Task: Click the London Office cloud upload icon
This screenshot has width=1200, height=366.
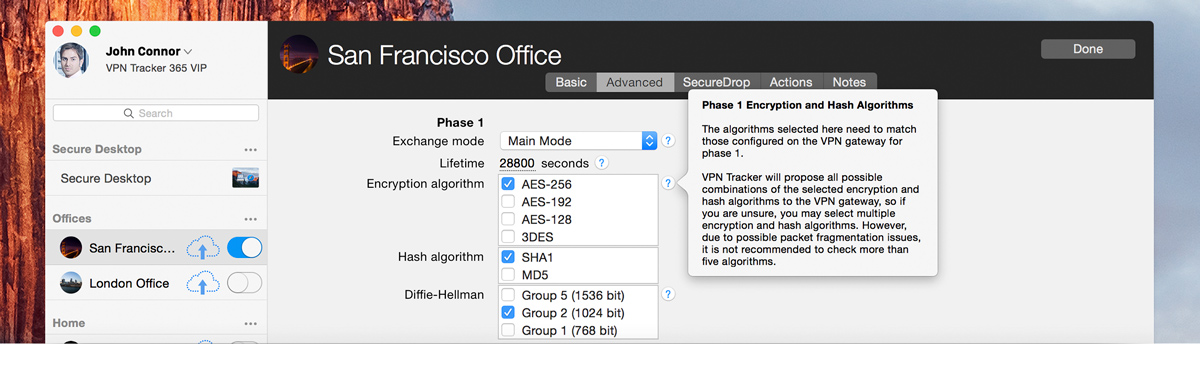Action: coord(202,283)
